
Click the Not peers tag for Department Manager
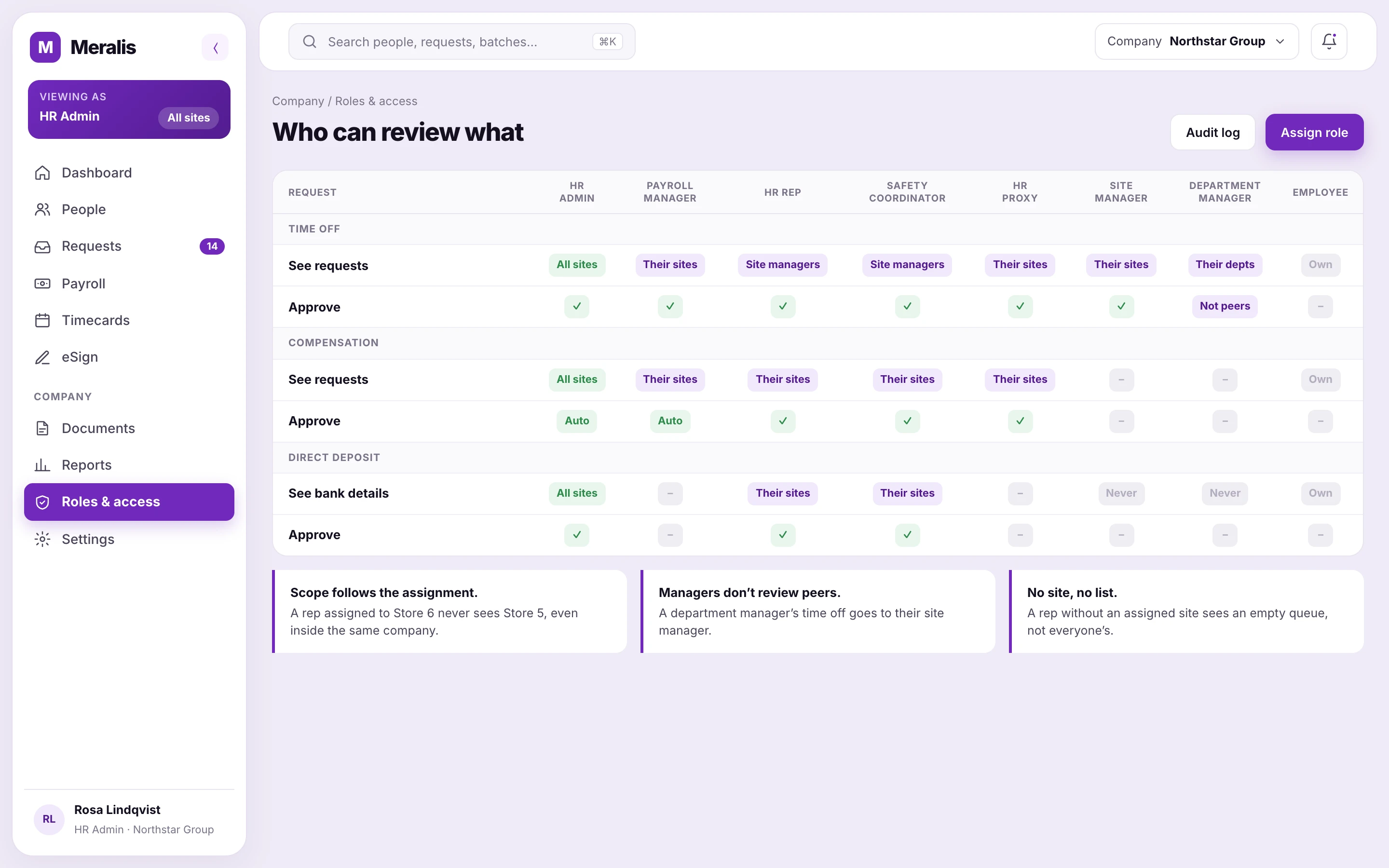(1224, 307)
